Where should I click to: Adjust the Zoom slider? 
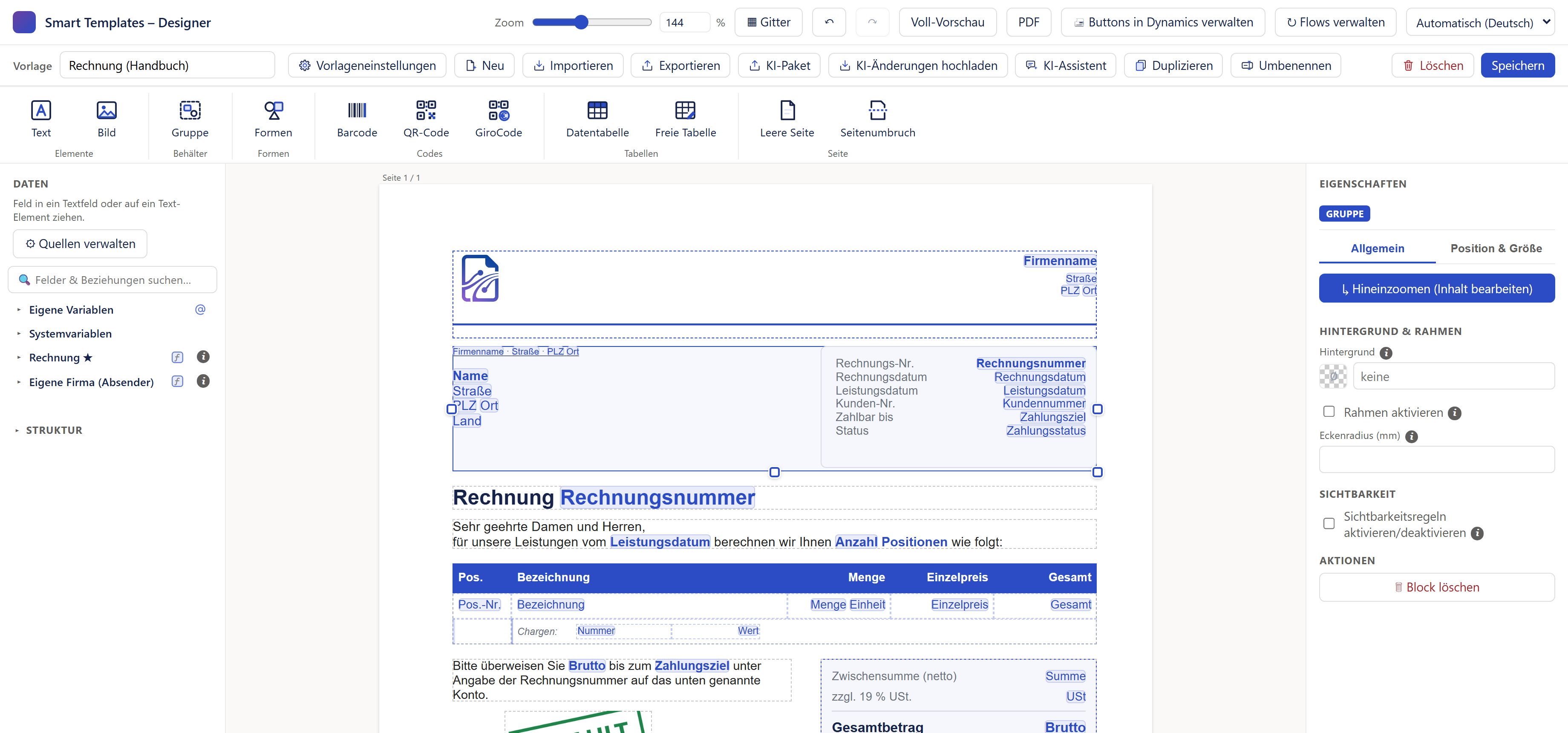click(592, 23)
